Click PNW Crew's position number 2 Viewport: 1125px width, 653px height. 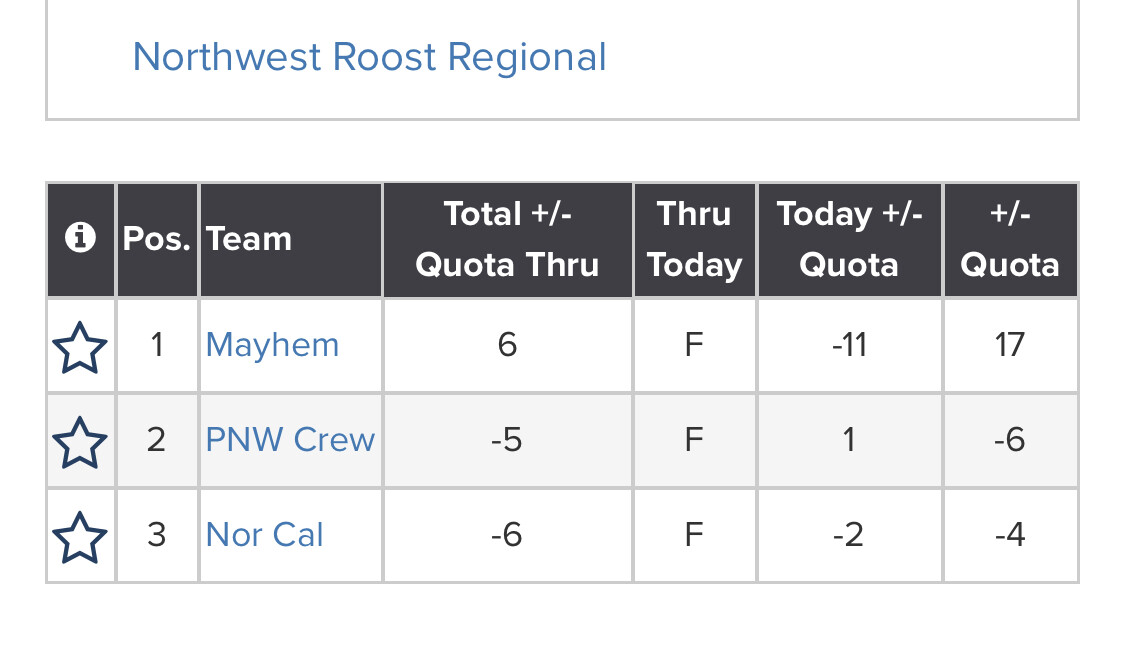click(x=156, y=440)
